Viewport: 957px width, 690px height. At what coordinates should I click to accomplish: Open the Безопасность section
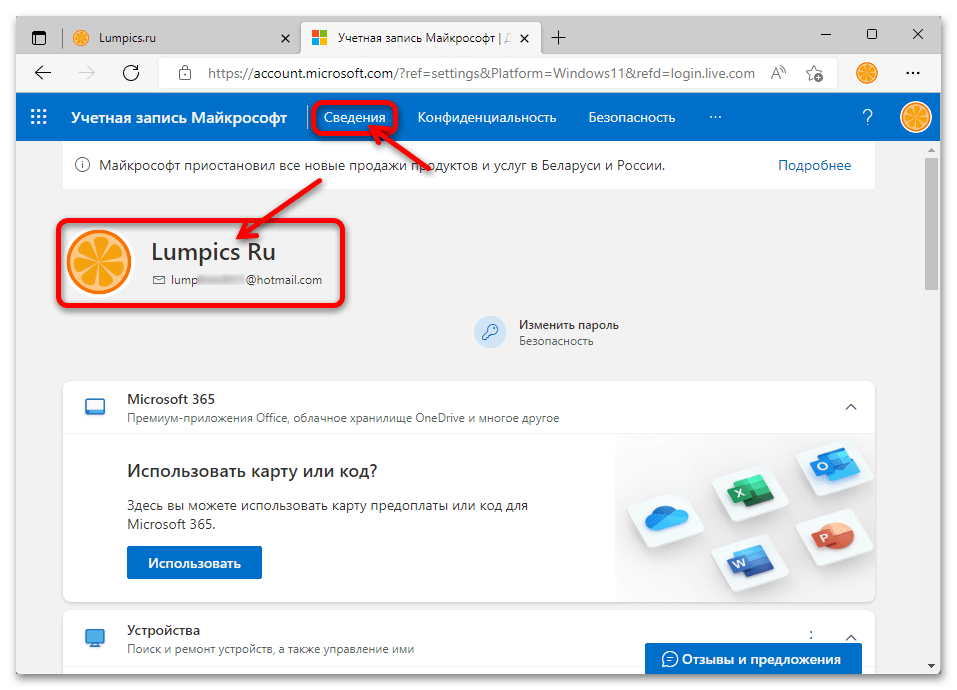click(x=632, y=117)
